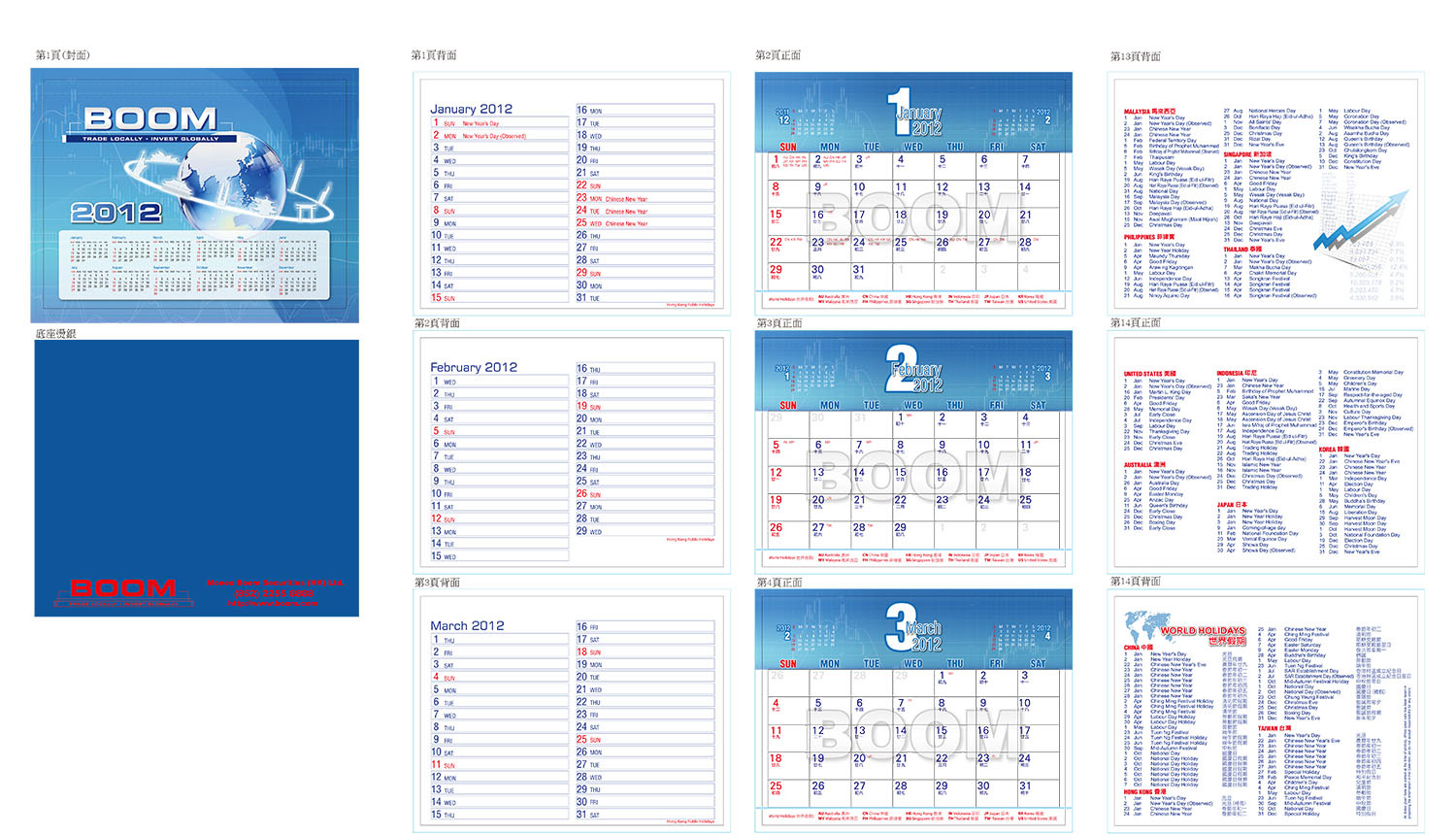Click the 'PHILIPPINES' section heading

pos(1149,237)
